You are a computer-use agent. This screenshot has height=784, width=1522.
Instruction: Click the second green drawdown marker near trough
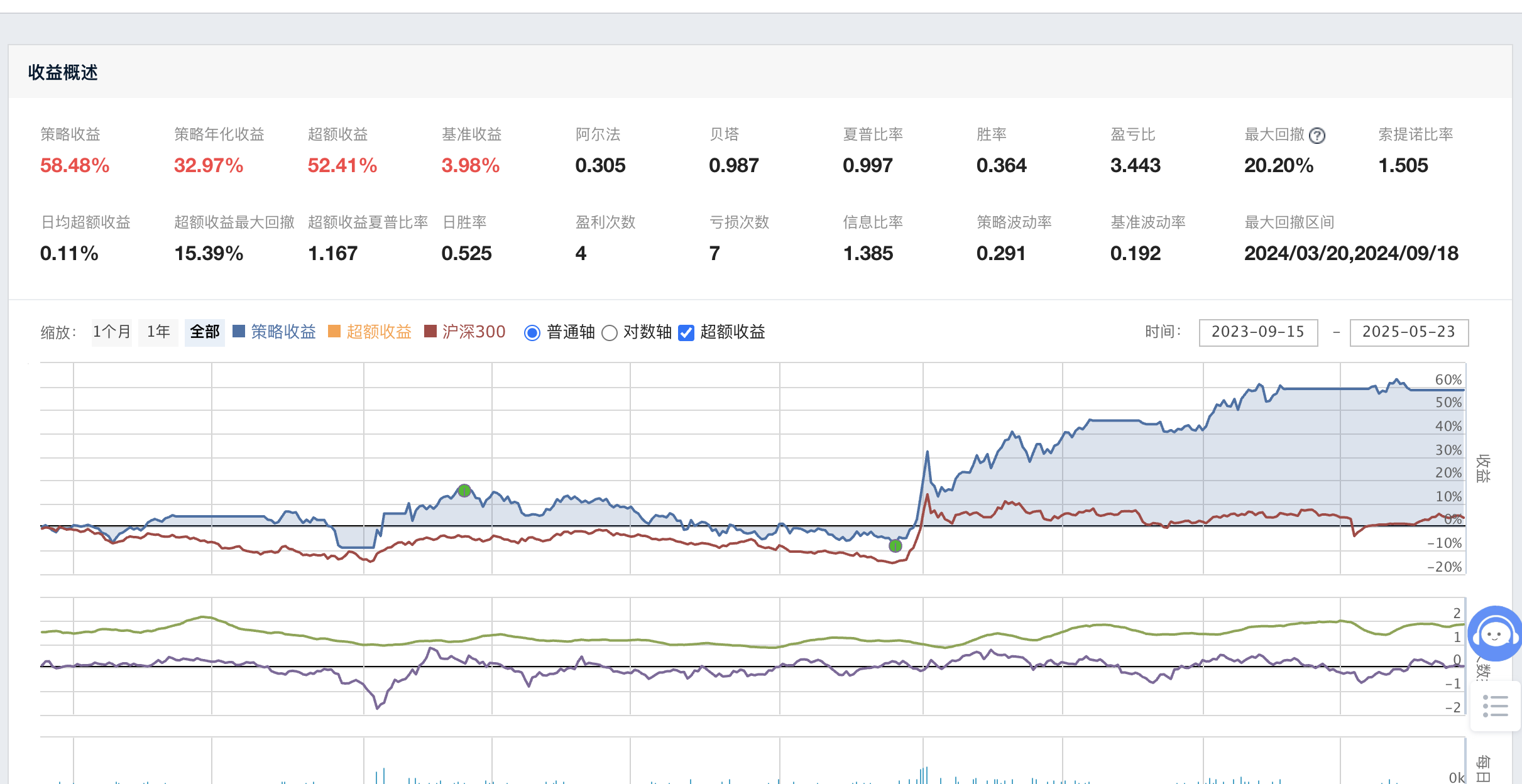(x=895, y=545)
